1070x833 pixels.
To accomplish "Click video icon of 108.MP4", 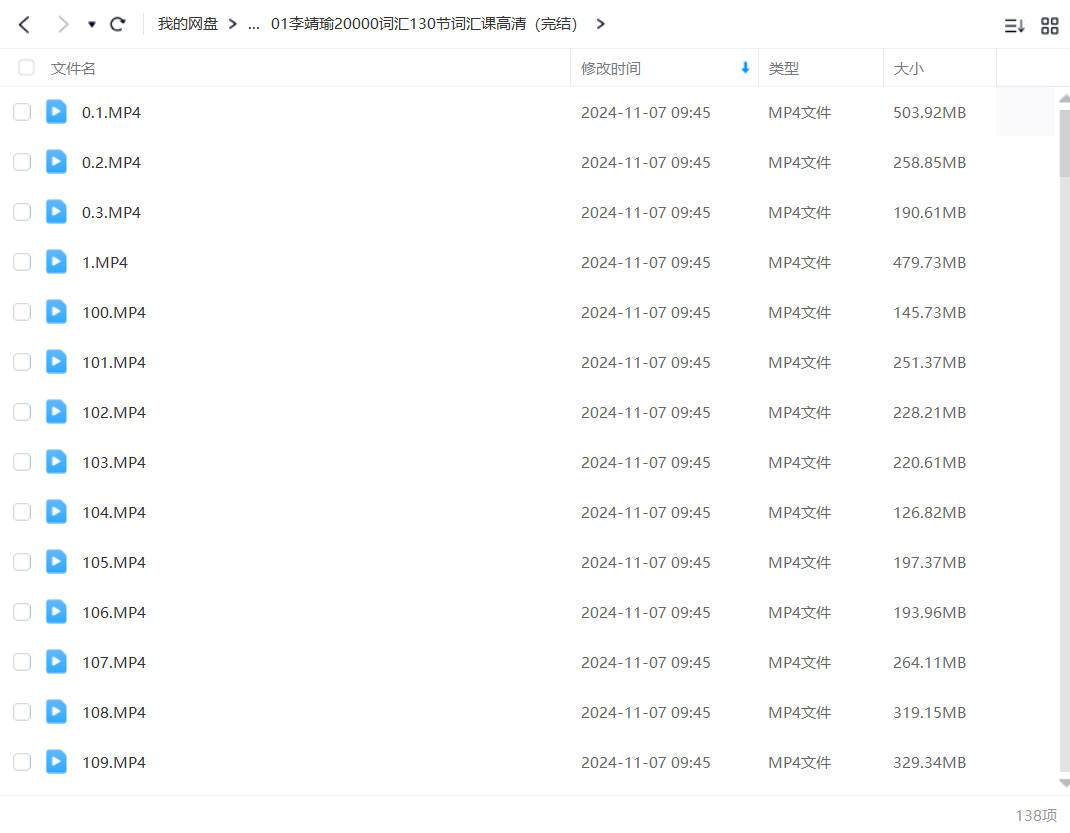I will [x=57, y=712].
